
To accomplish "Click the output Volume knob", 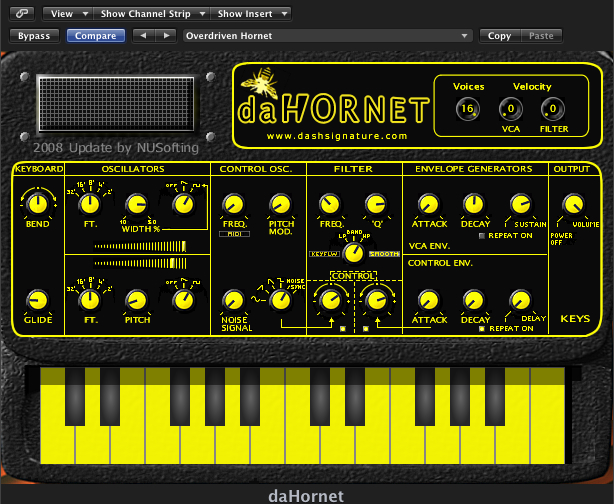I will [x=574, y=204].
